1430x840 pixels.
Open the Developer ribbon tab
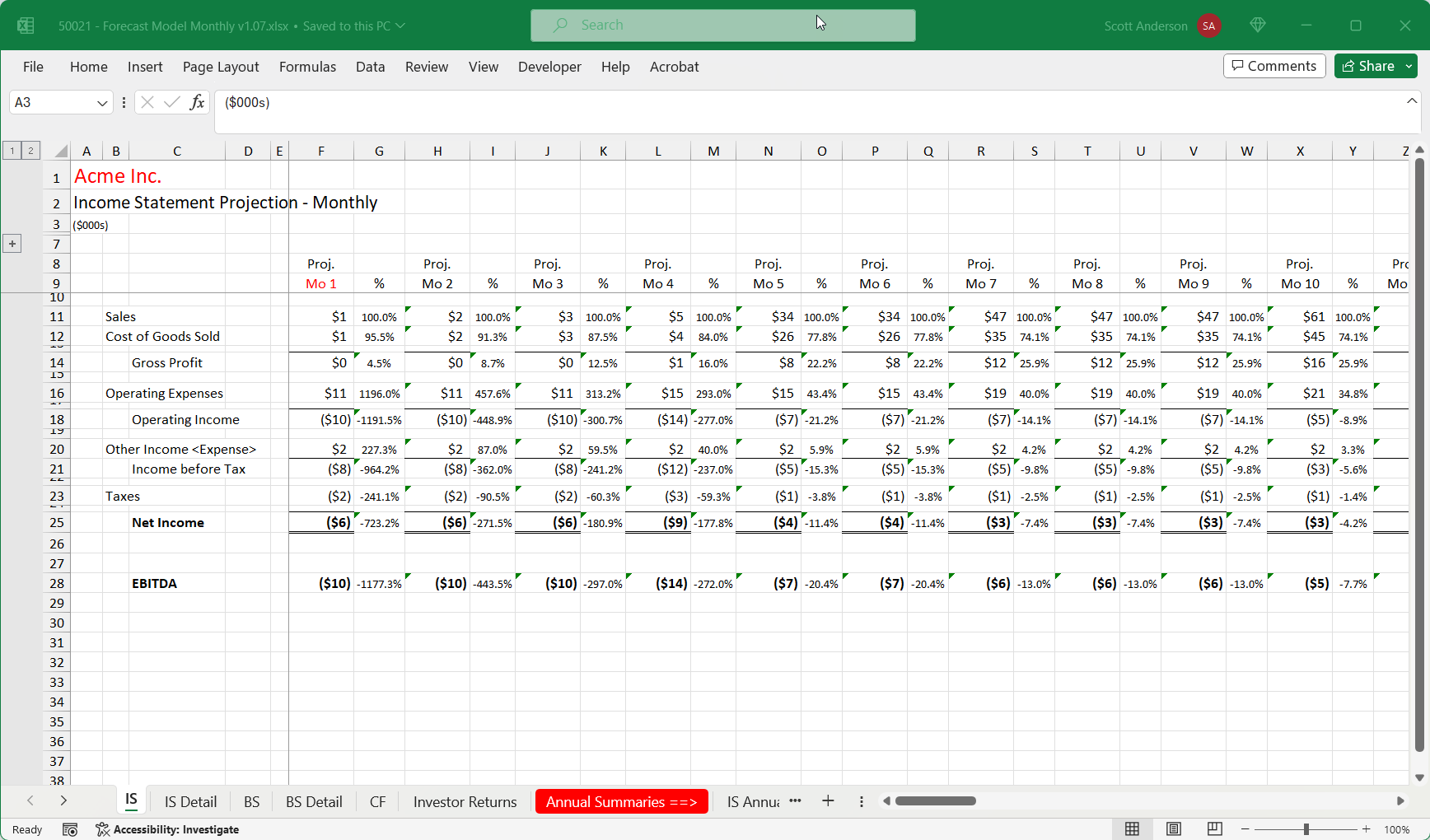pos(549,67)
